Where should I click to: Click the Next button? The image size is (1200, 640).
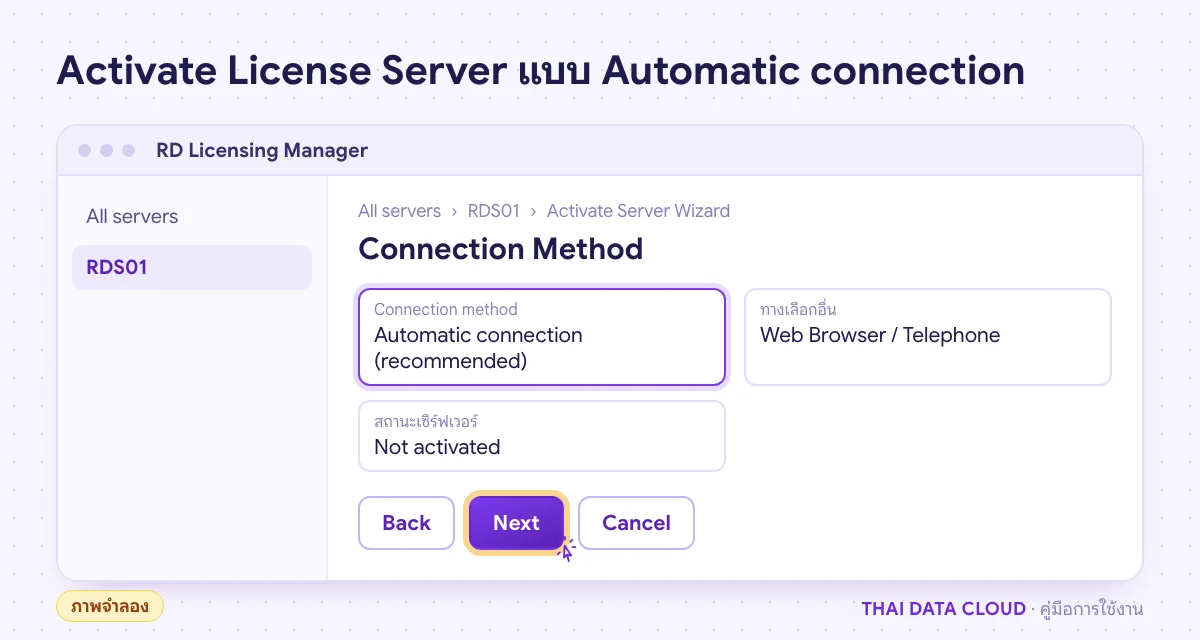pyautogui.click(x=516, y=523)
